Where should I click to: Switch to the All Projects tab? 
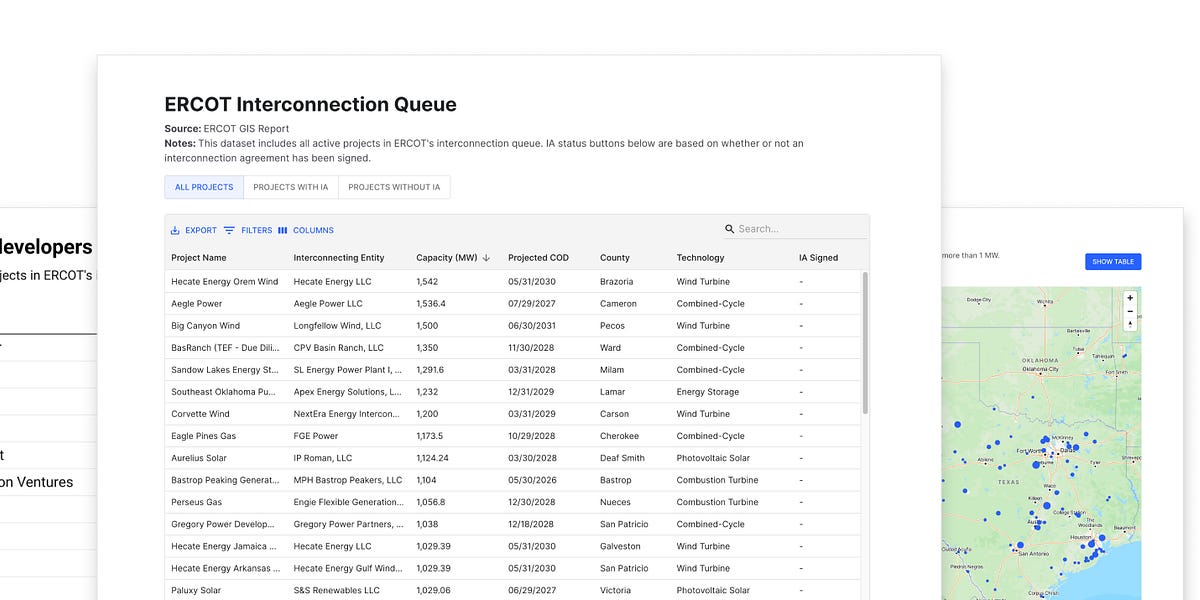click(x=204, y=187)
